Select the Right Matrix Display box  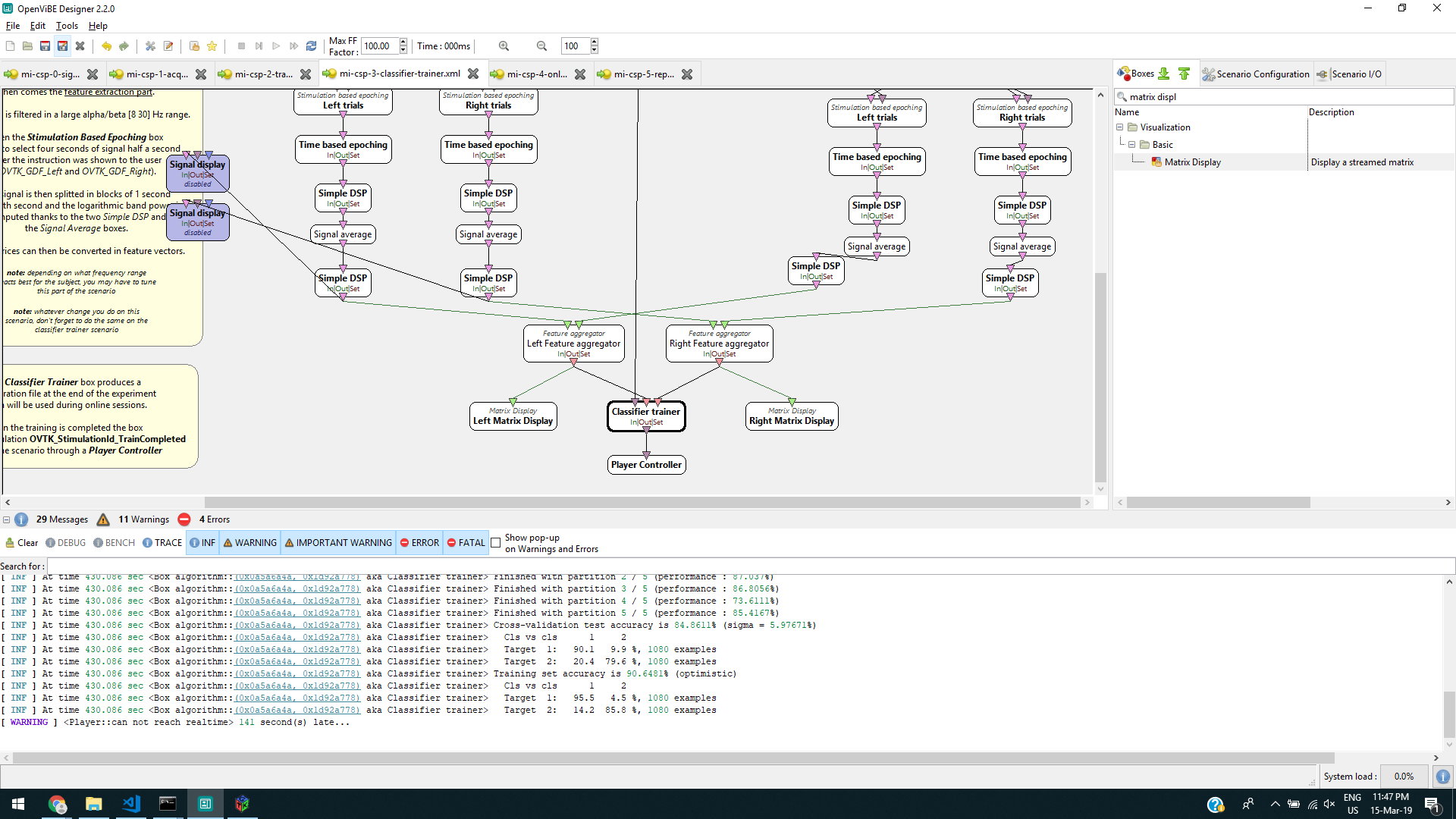[792, 416]
